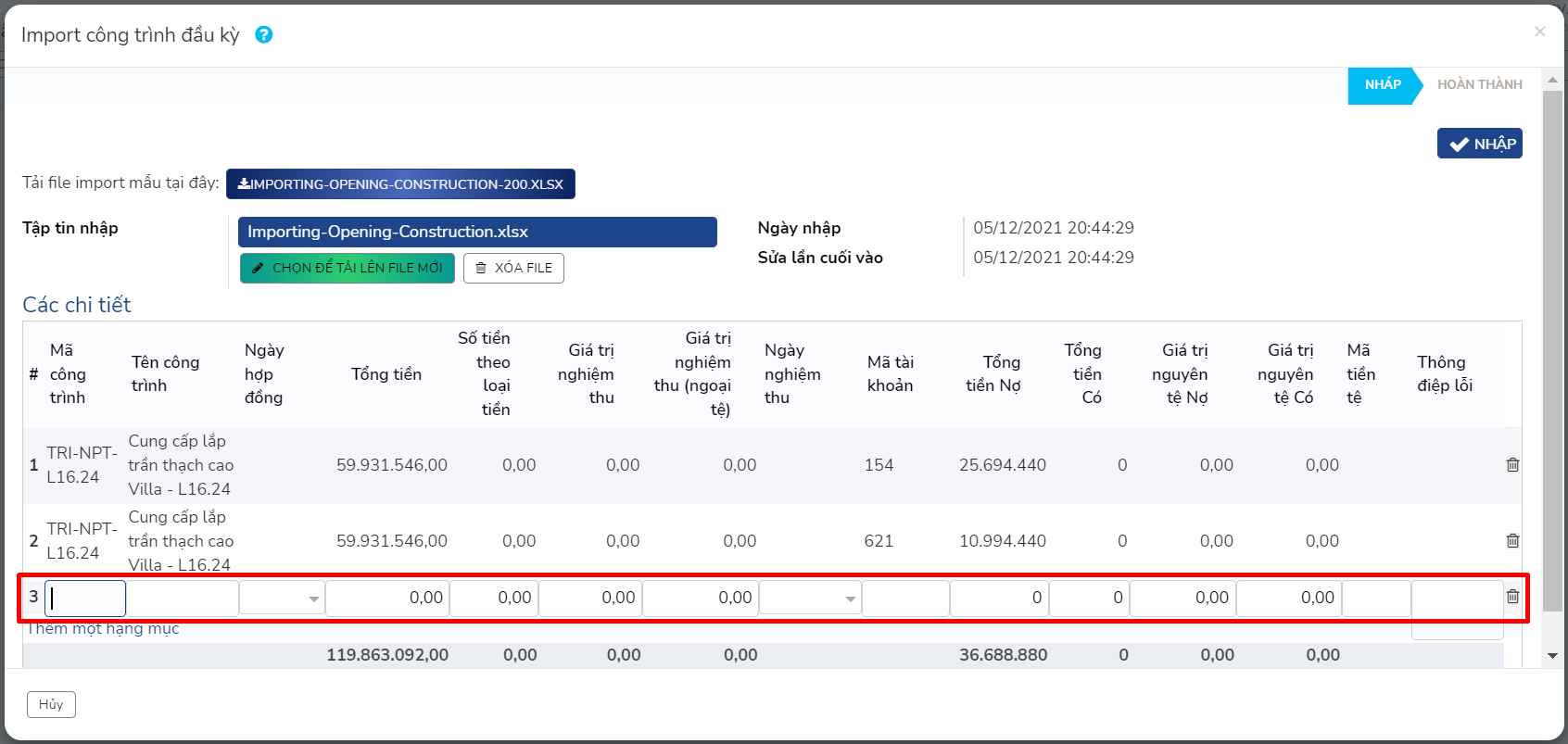
Task: Click the dialog vertical scrollbar thumb
Action: point(1552,350)
